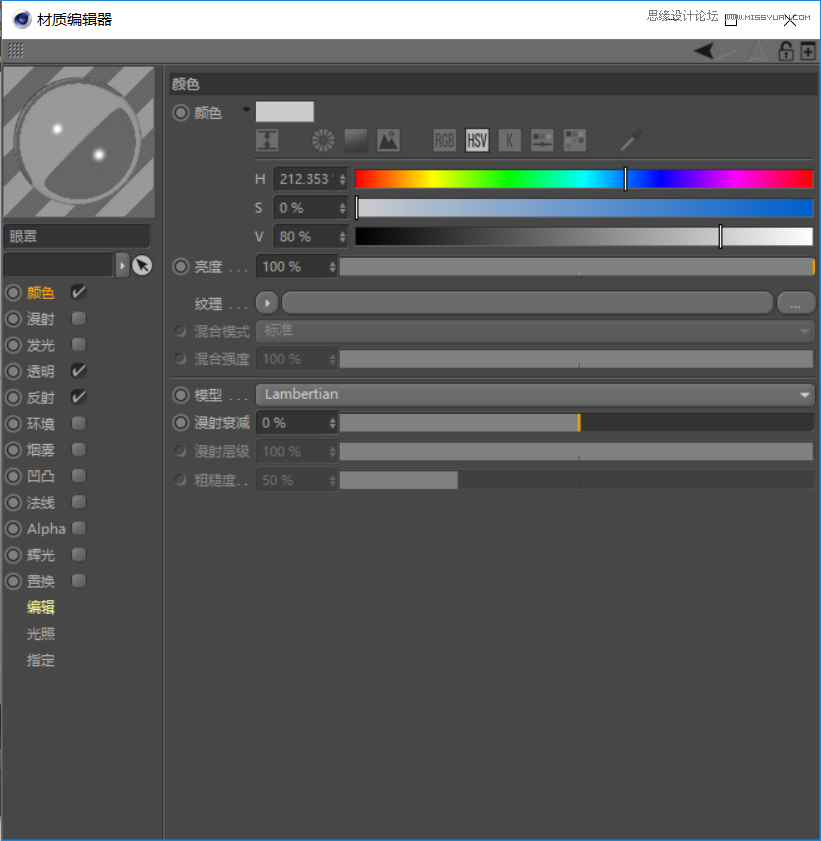Open the image-based color picker

[388, 140]
